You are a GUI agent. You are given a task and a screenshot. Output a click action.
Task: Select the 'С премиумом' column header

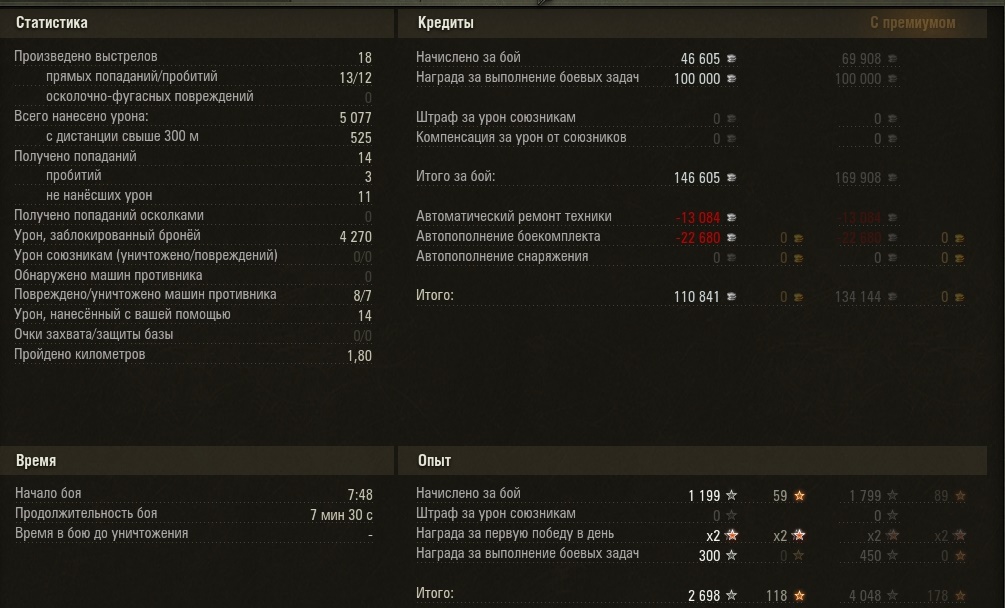click(912, 22)
